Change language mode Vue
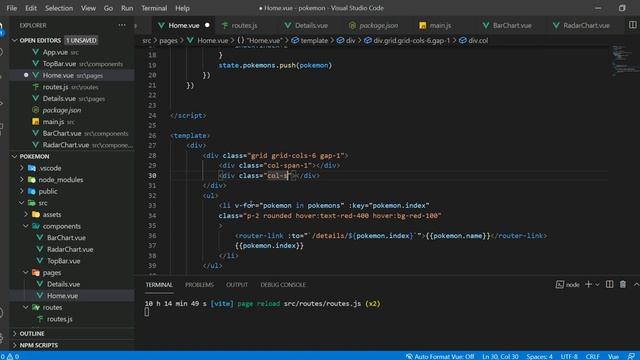The width and height of the screenshot is (640, 360). pyautogui.click(x=613, y=356)
